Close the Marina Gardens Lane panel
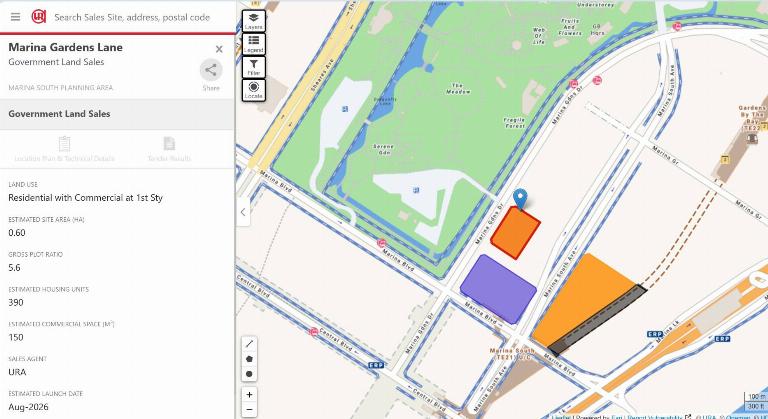The width and height of the screenshot is (768, 419). [x=219, y=49]
